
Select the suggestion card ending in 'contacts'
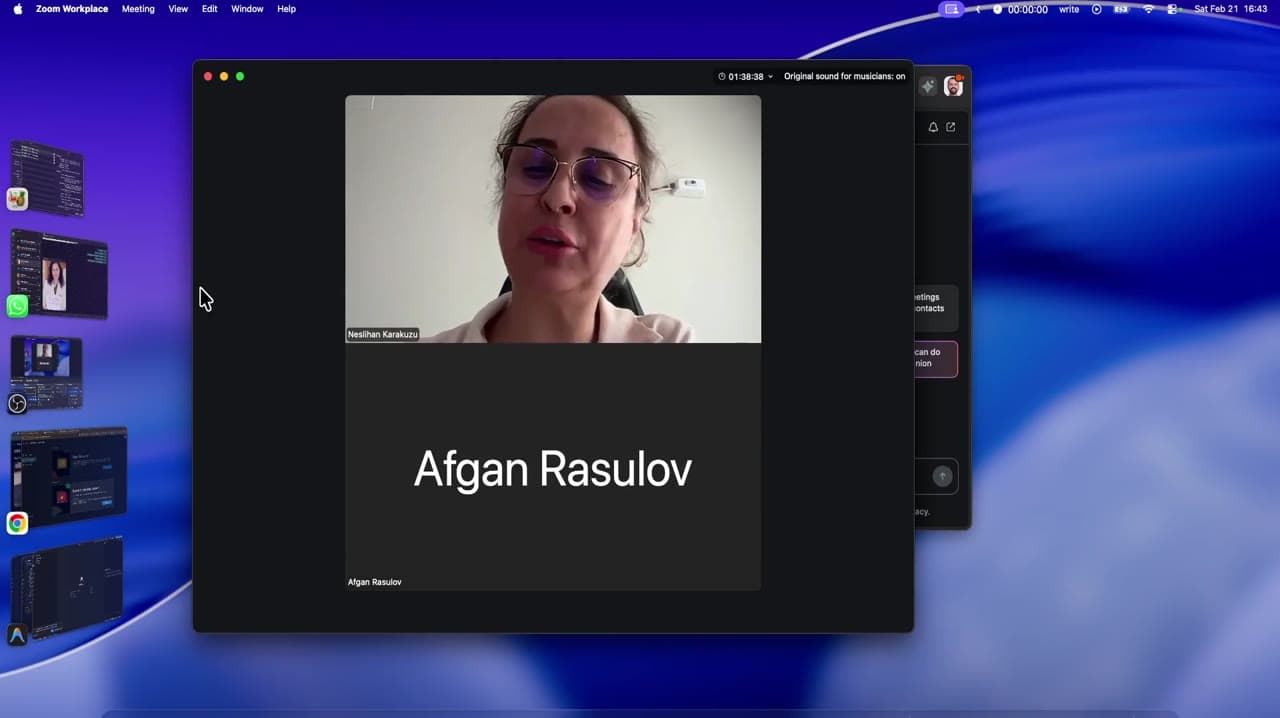[x=936, y=308]
